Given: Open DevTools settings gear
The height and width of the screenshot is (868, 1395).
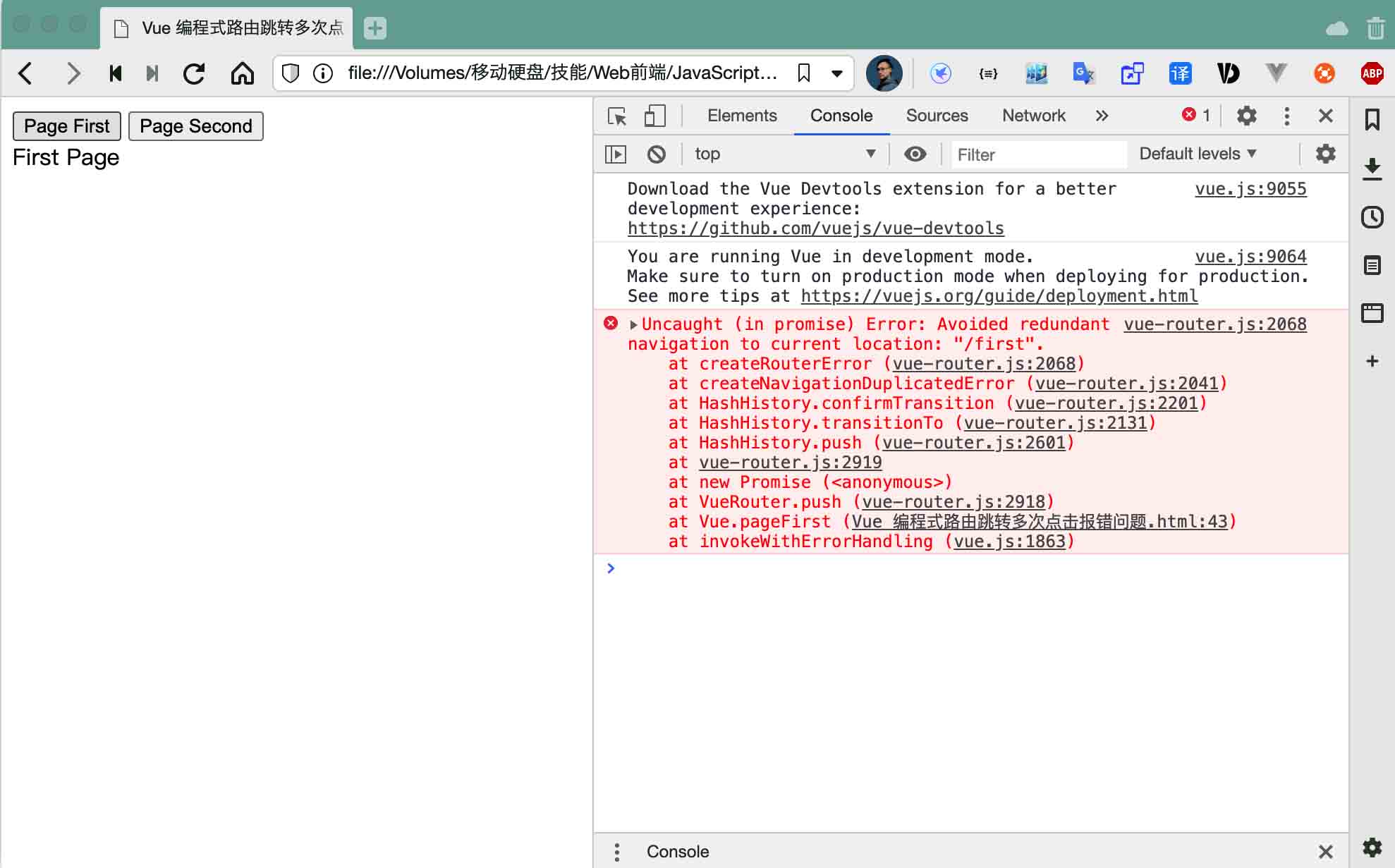Looking at the screenshot, I should 1247,116.
